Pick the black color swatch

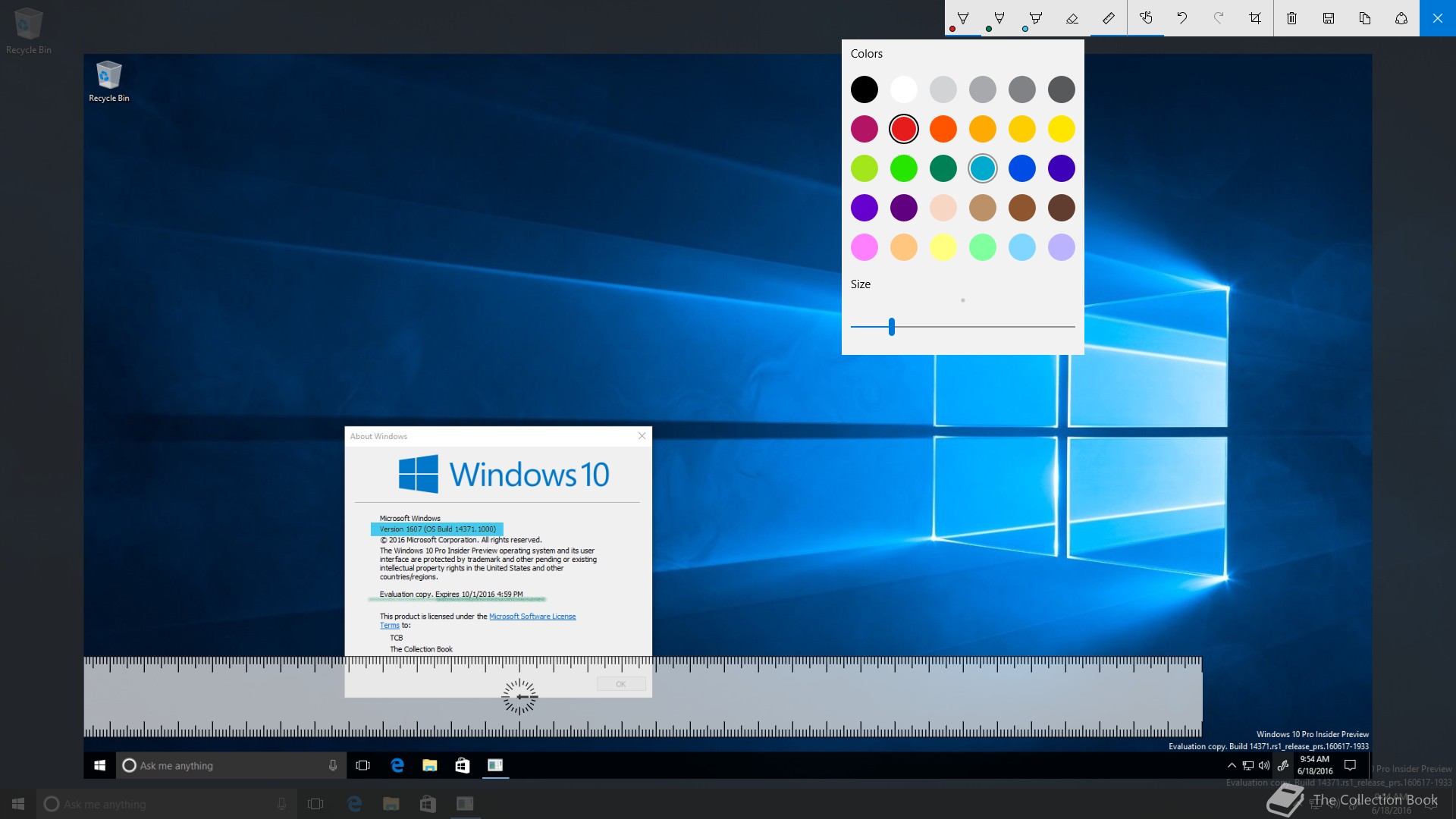coord(864,89)
